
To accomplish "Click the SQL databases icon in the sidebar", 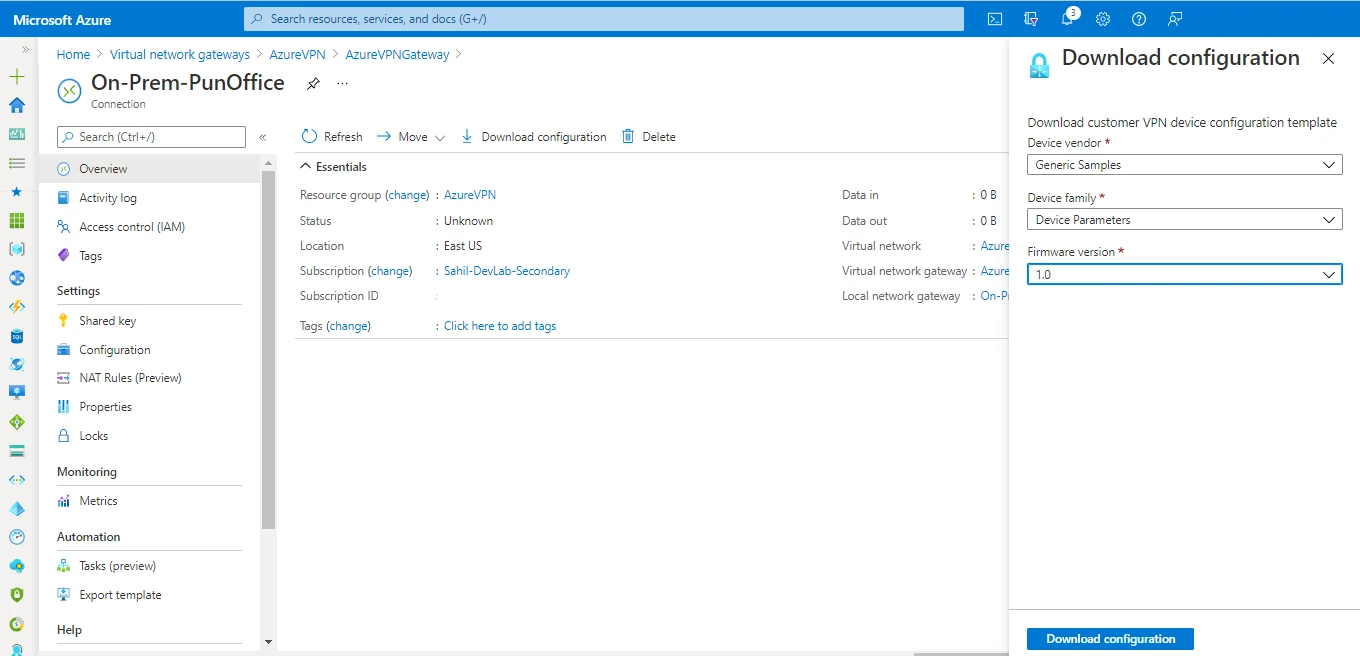I will click(15, 335).
